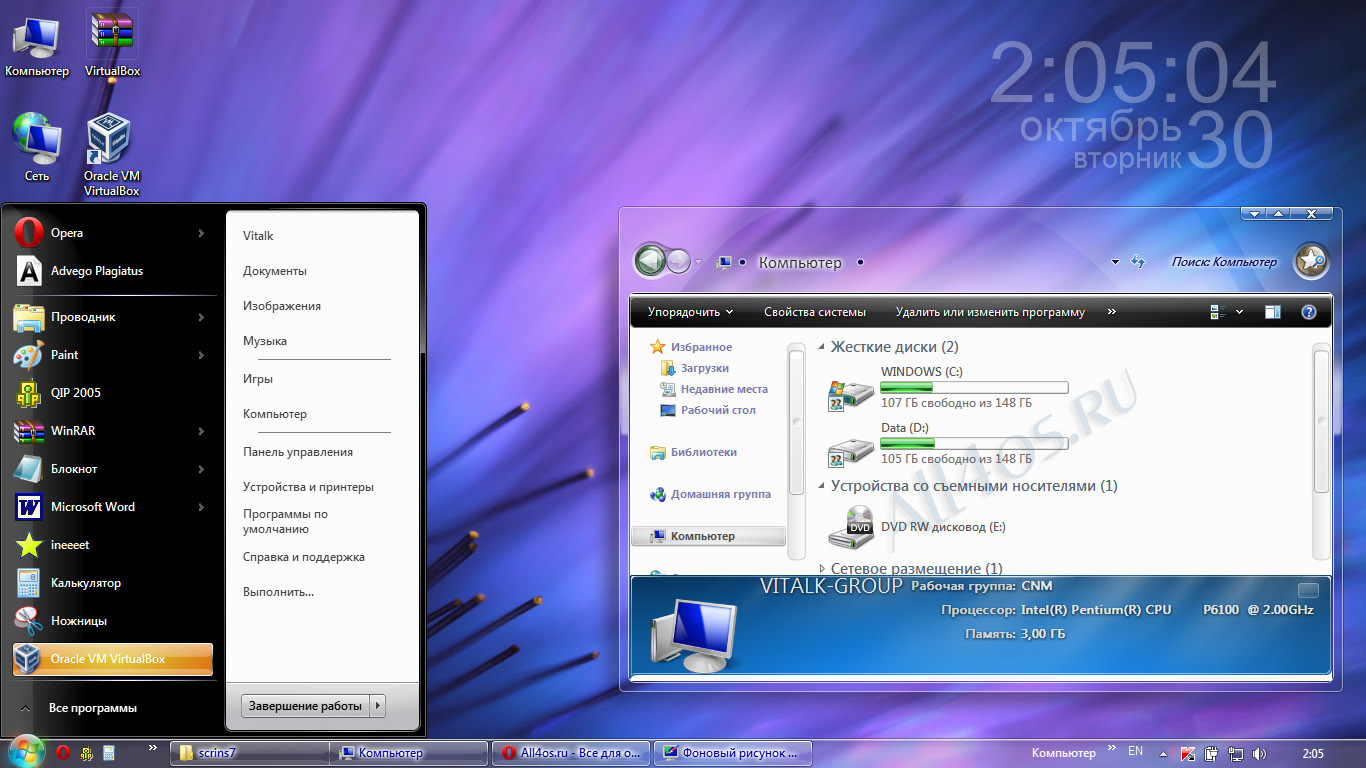Click the volume speaker tray icon

[x=1259, y=753]
